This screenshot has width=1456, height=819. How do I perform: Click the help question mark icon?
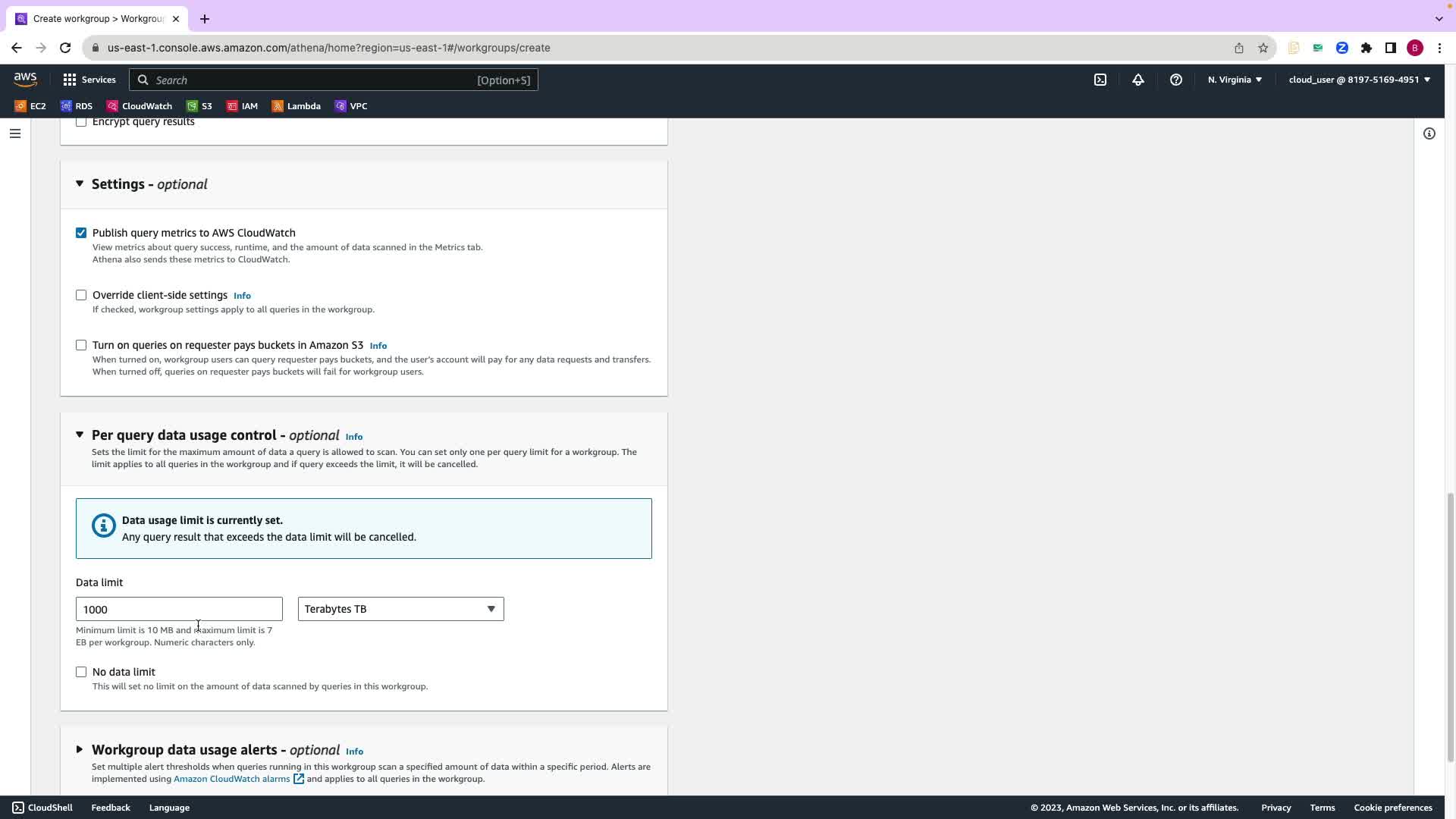[1176, 80]
